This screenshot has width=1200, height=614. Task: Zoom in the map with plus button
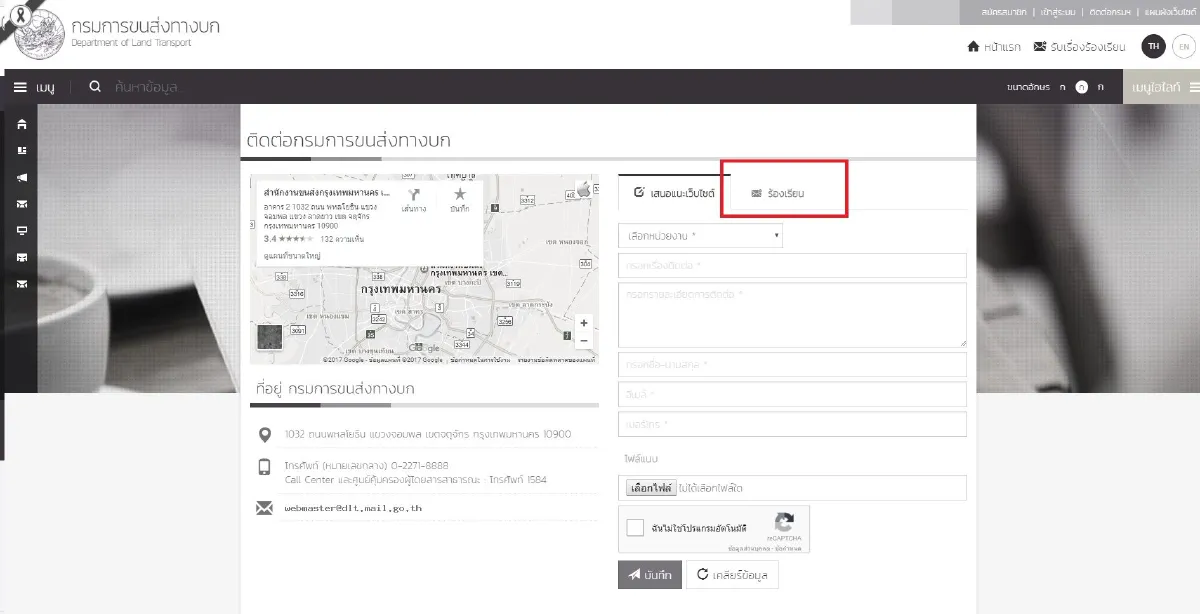584,323
